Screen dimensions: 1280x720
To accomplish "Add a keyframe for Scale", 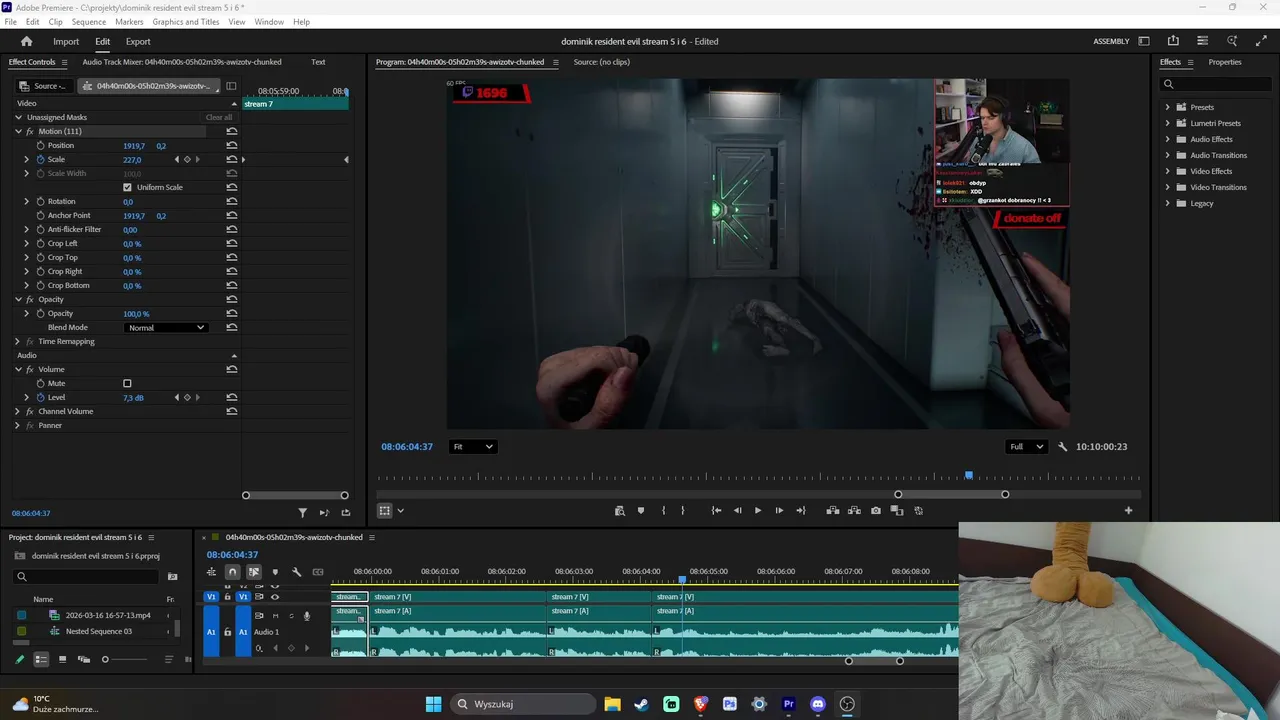I will [187, 159].
